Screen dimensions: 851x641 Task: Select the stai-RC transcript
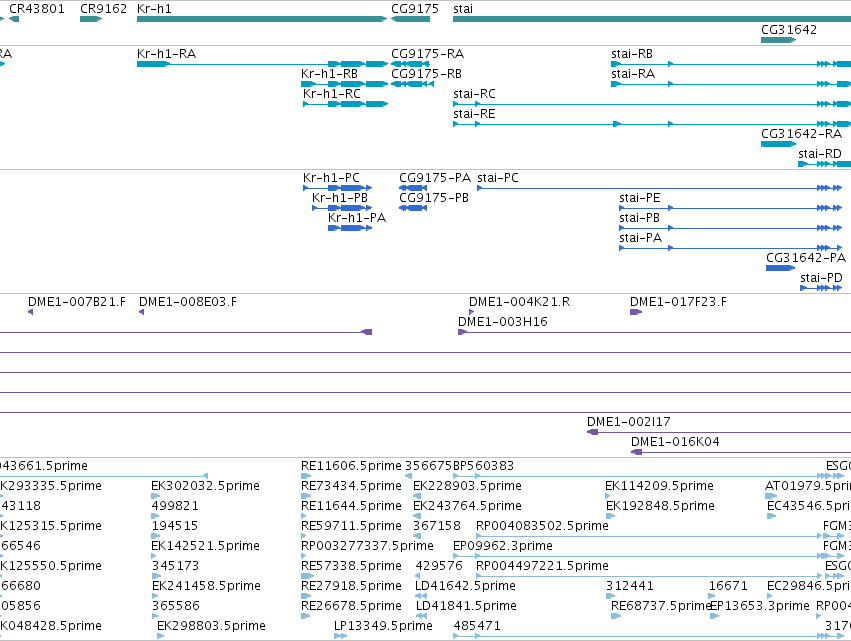652,104
